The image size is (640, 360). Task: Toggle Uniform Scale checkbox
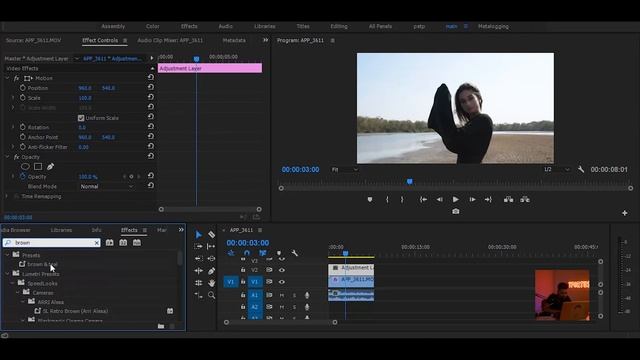pyautogui.click(x=81, y=118)
